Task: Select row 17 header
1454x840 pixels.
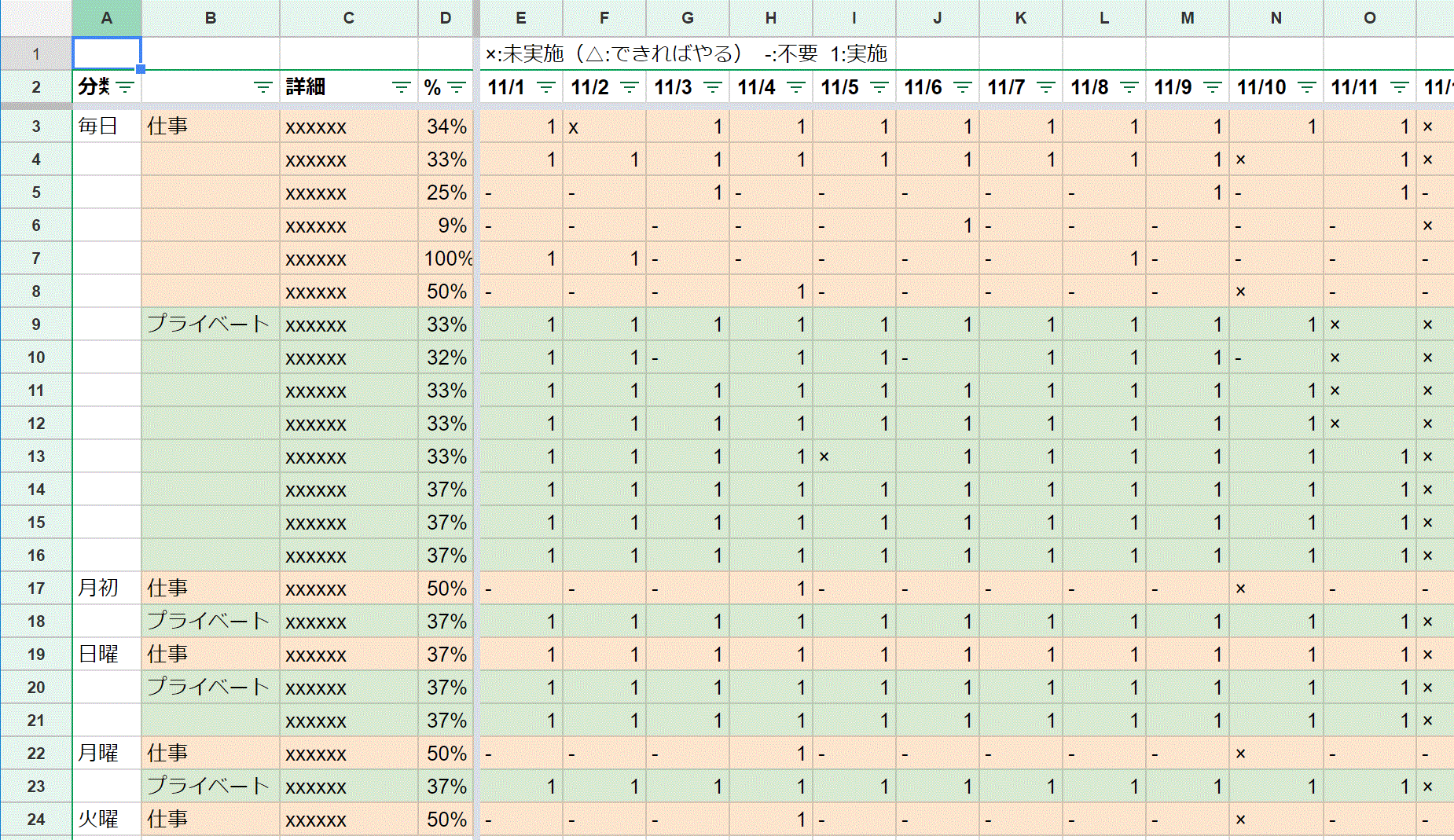Action: pos(36,589)
